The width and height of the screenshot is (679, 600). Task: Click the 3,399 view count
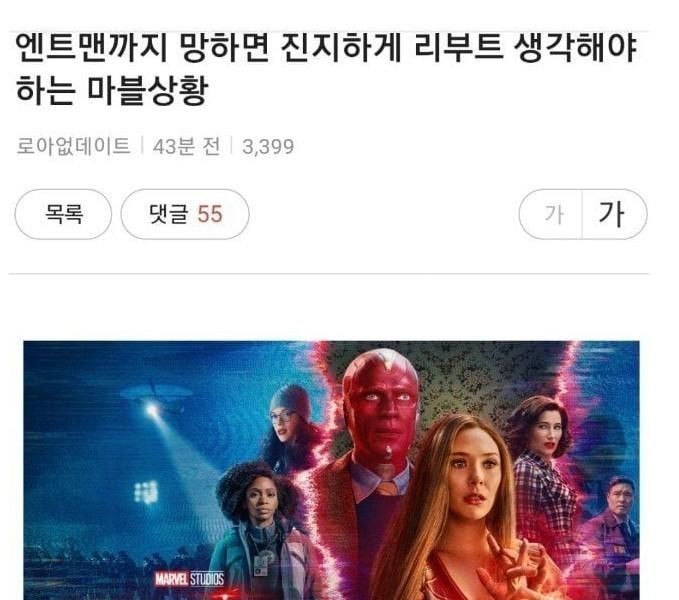[268, 147]
